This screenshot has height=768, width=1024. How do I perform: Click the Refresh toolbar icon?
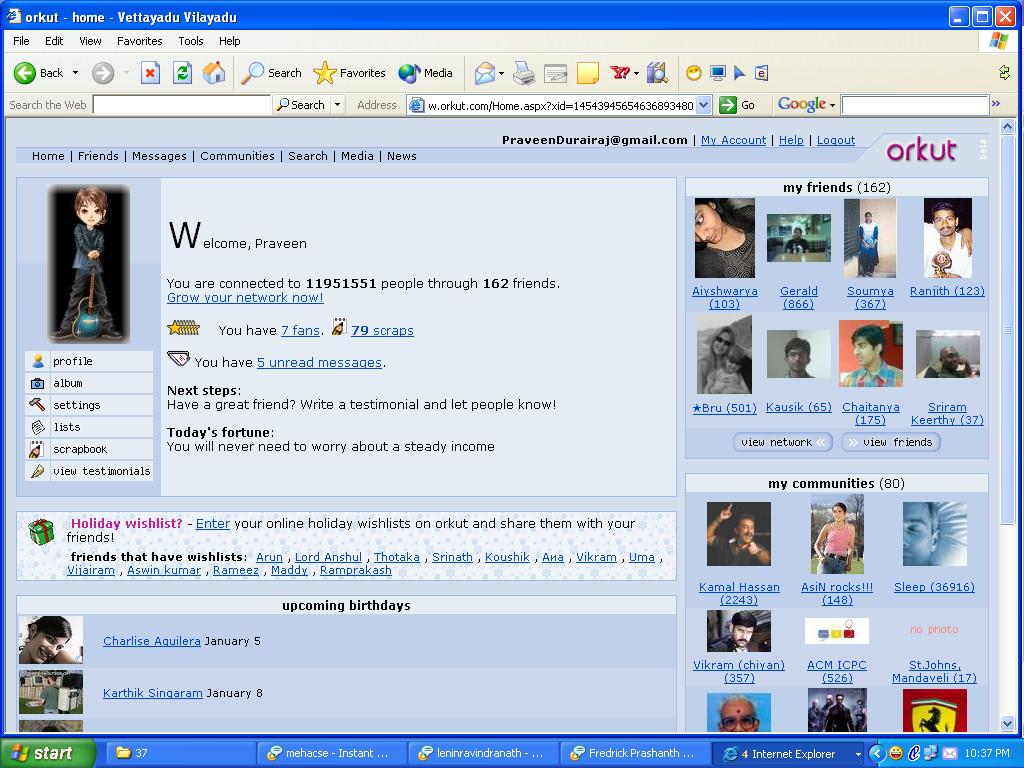click(182, 72)
